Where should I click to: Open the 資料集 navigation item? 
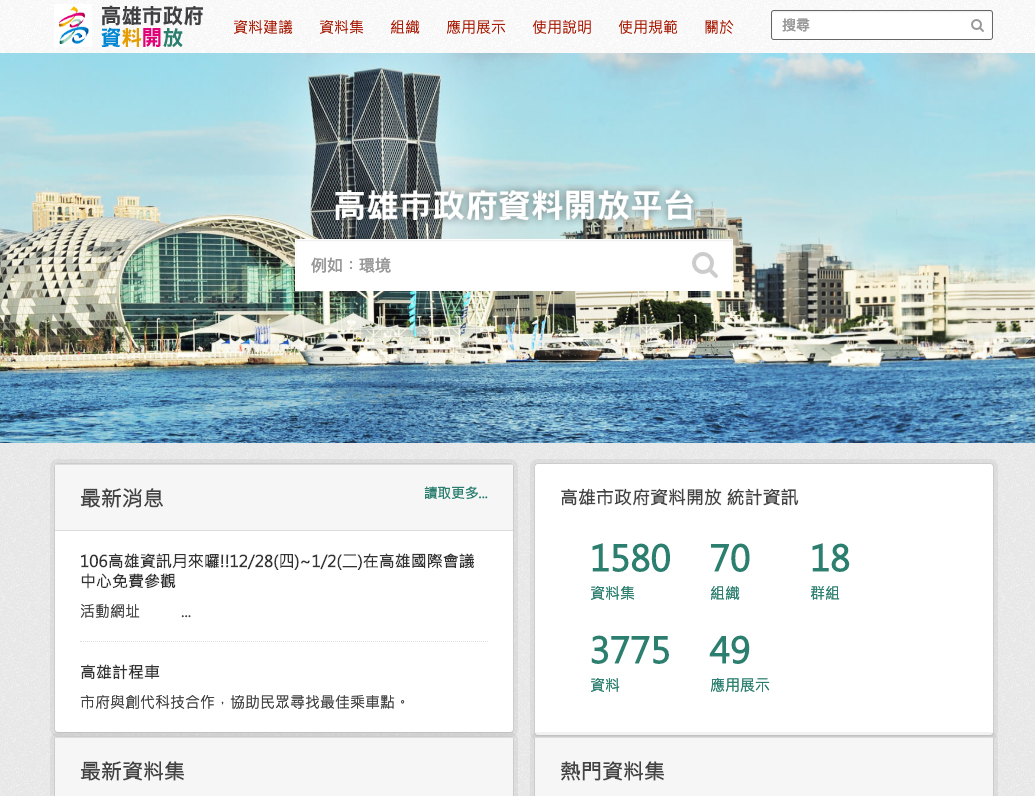pyautogui.click(x=341, y=27)
